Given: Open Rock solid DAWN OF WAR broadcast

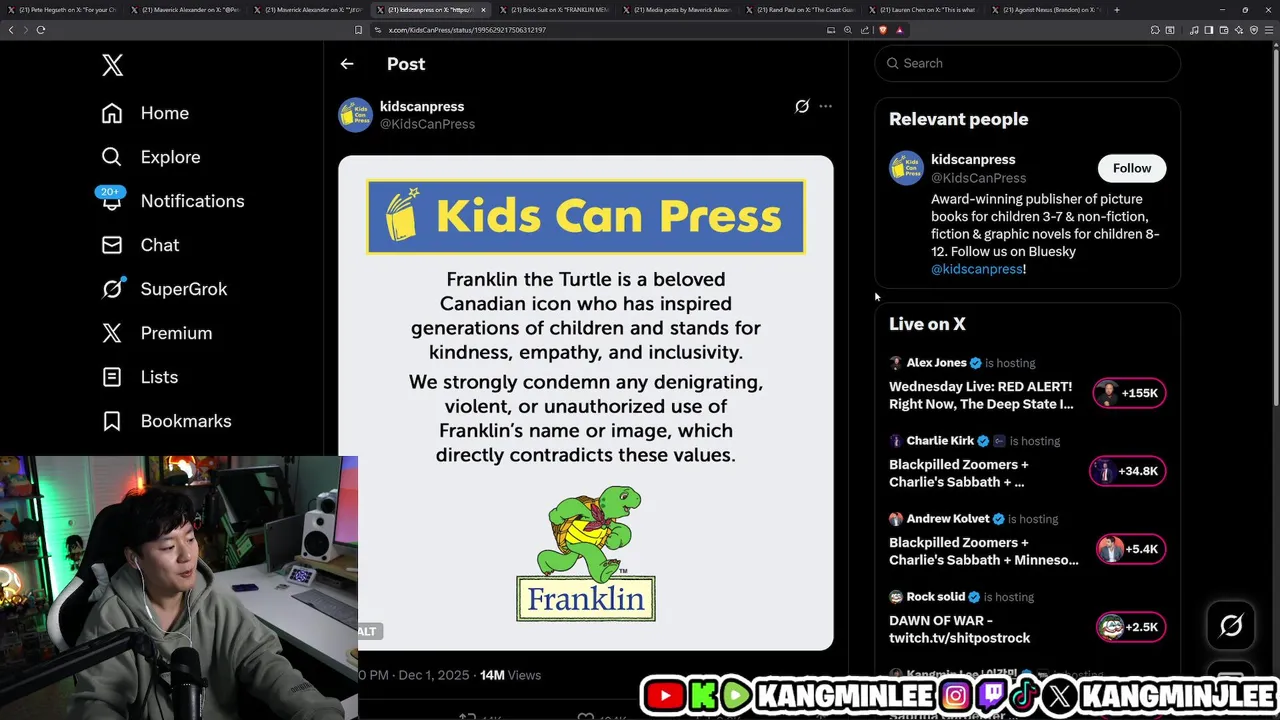Looking at the screenshot, I should pyautogui.click(x=960, y=629).
